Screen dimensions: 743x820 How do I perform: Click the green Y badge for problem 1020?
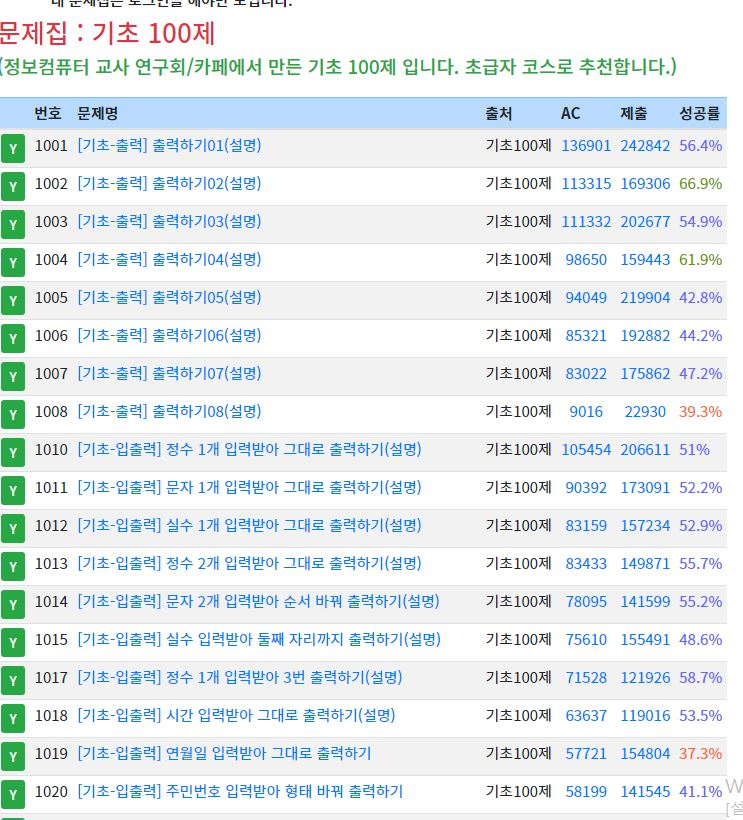[13, 794]
